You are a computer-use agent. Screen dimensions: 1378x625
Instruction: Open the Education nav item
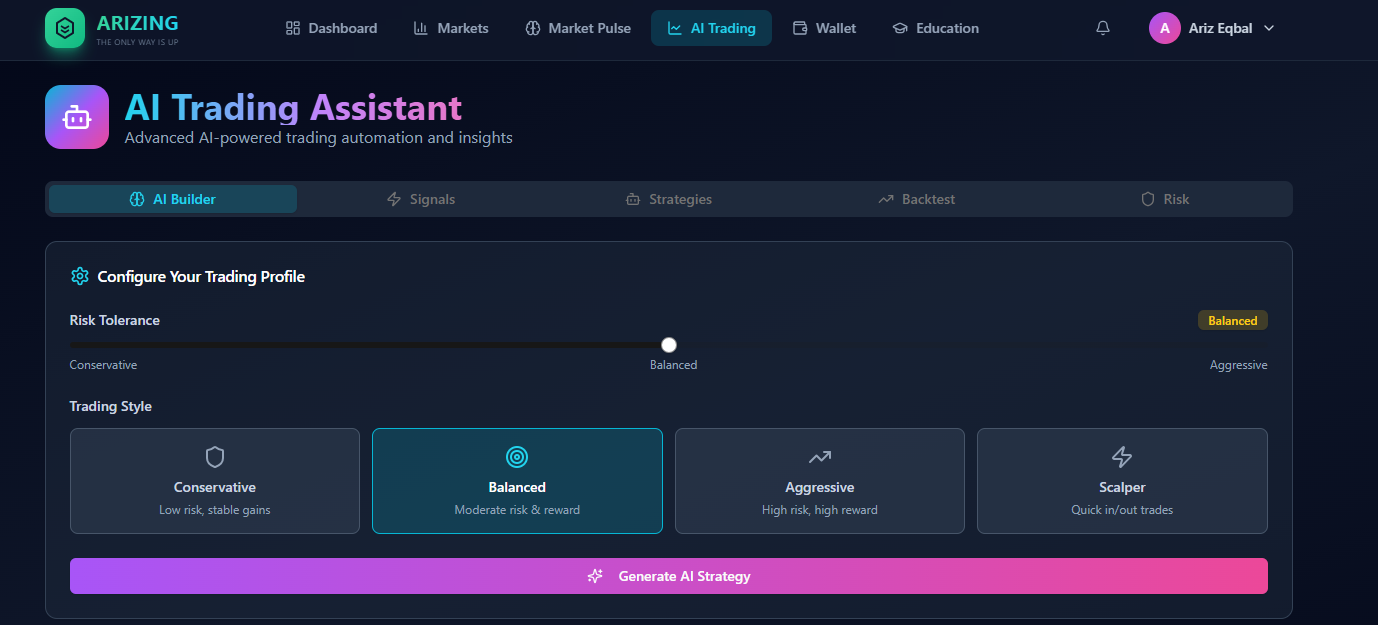pyautogui.click(x=935, y=28)
